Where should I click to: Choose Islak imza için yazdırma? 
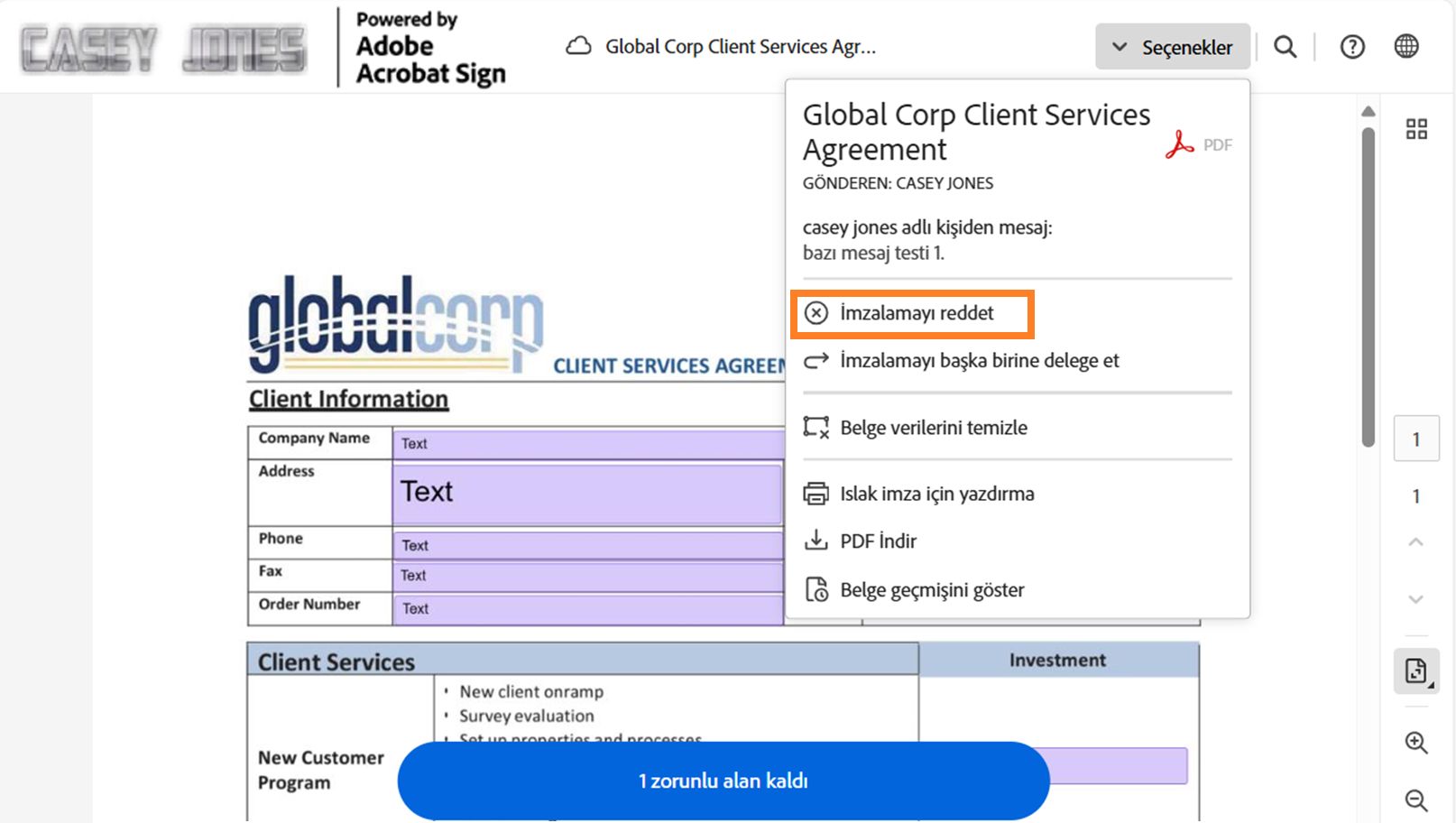[936, 494]
